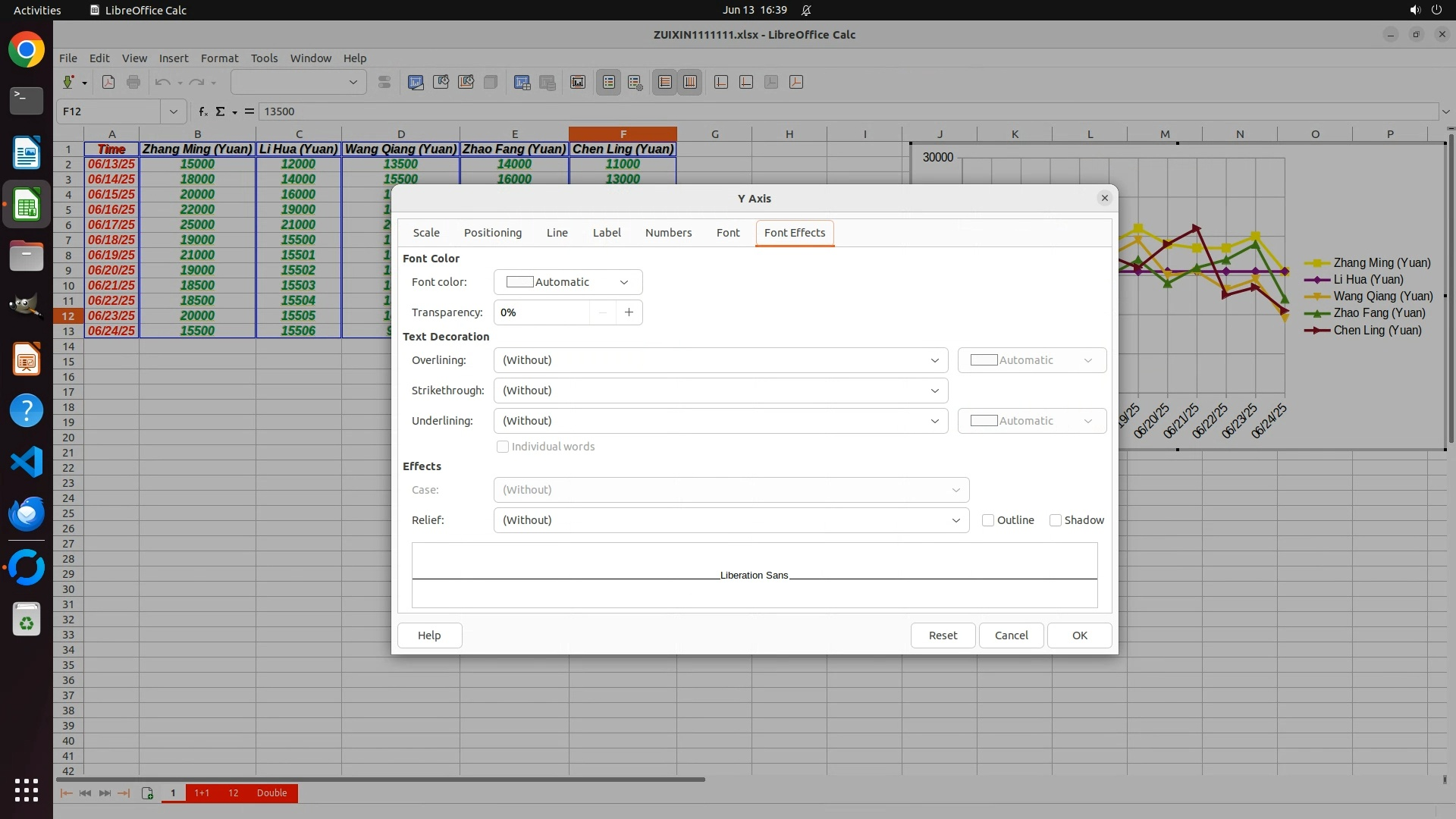Click the Chart Type toolbar icon

click(x=416, y=82)
